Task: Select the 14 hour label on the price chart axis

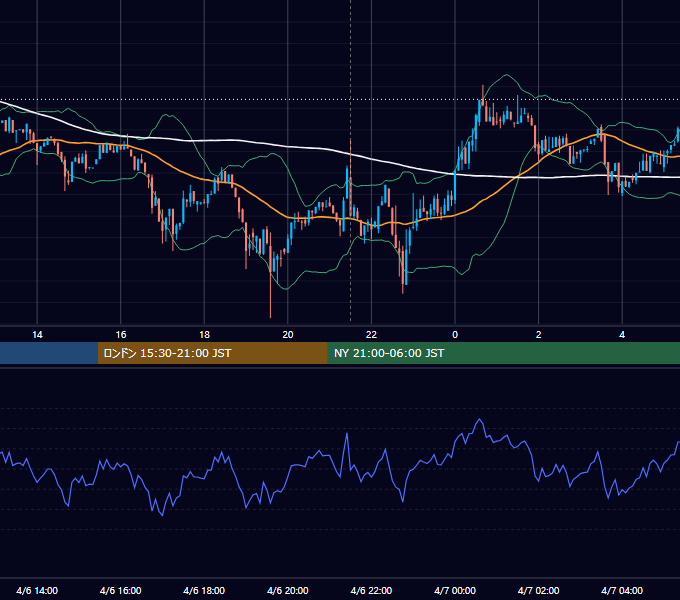Action: point(37,335)
